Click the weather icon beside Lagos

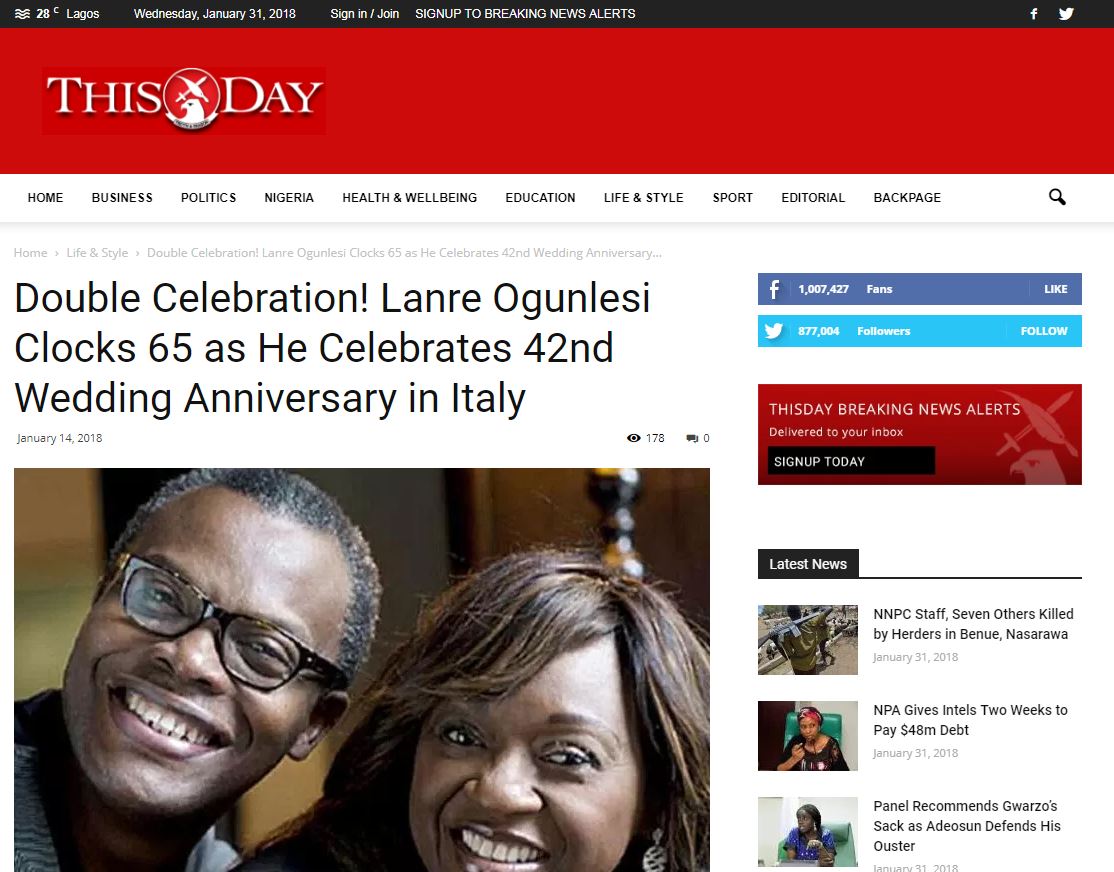pos(22,14)
